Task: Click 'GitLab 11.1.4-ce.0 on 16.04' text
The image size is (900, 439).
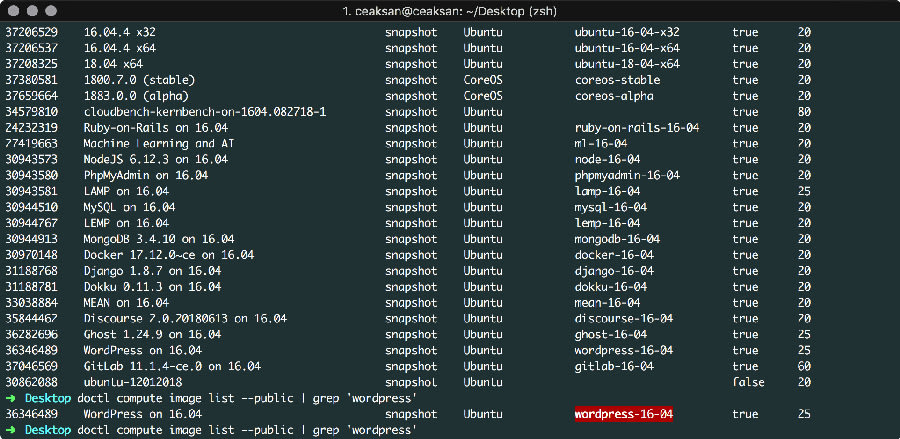Action: click(172, 366)
